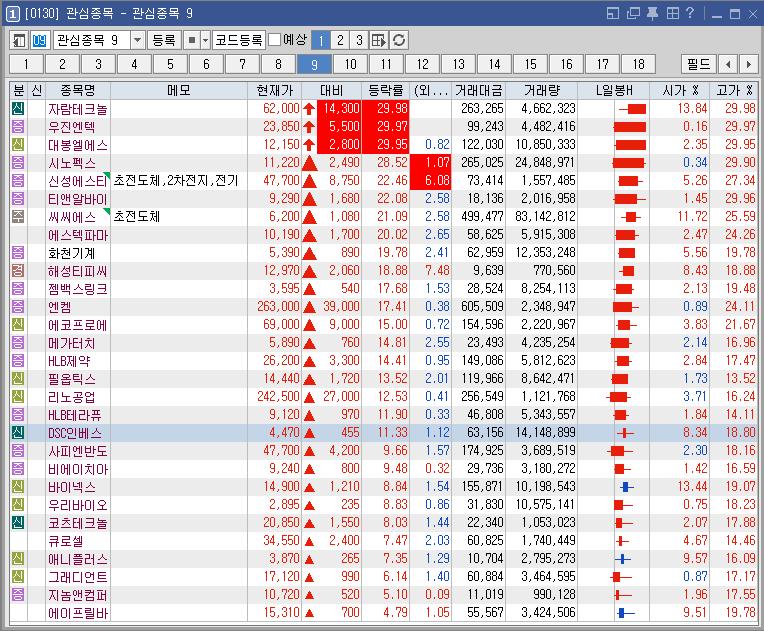Viewport: 764px width, 631px height.
Task: Click the boxed 1 icon in title bar
Action: click(12, 13)
